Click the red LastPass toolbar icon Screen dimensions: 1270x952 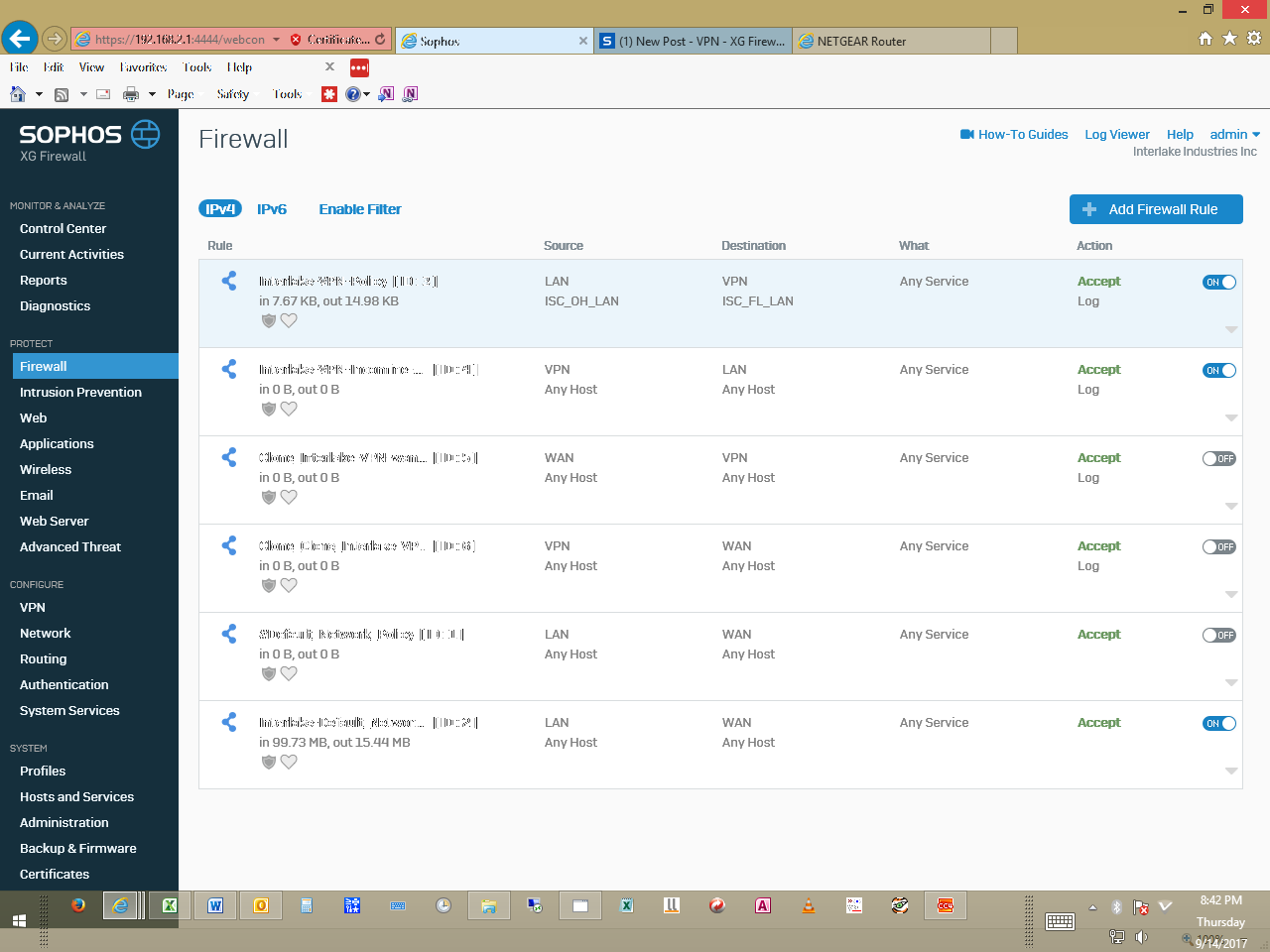coord(359,67)
